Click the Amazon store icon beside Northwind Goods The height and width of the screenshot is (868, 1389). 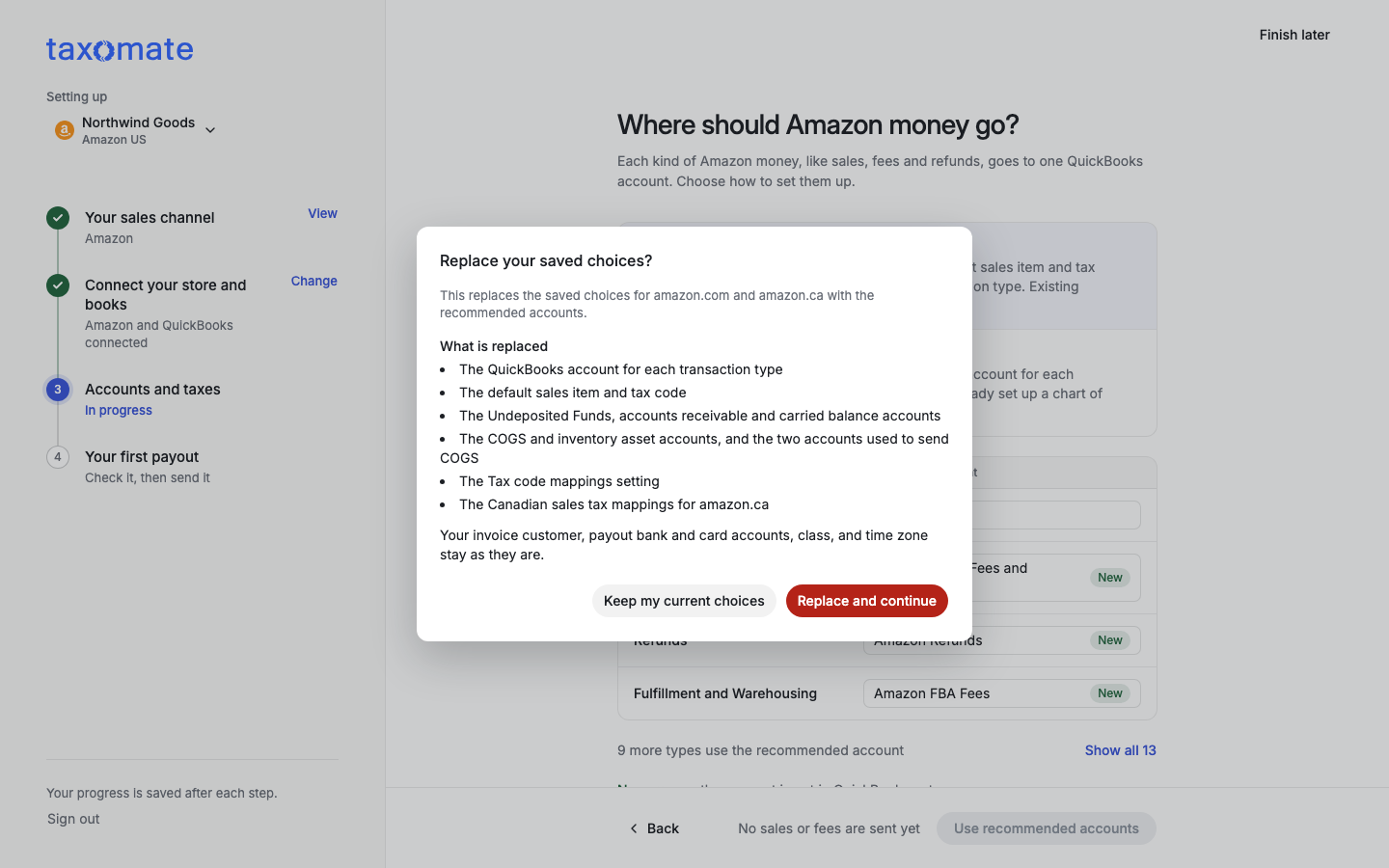(x=65, y=130)
